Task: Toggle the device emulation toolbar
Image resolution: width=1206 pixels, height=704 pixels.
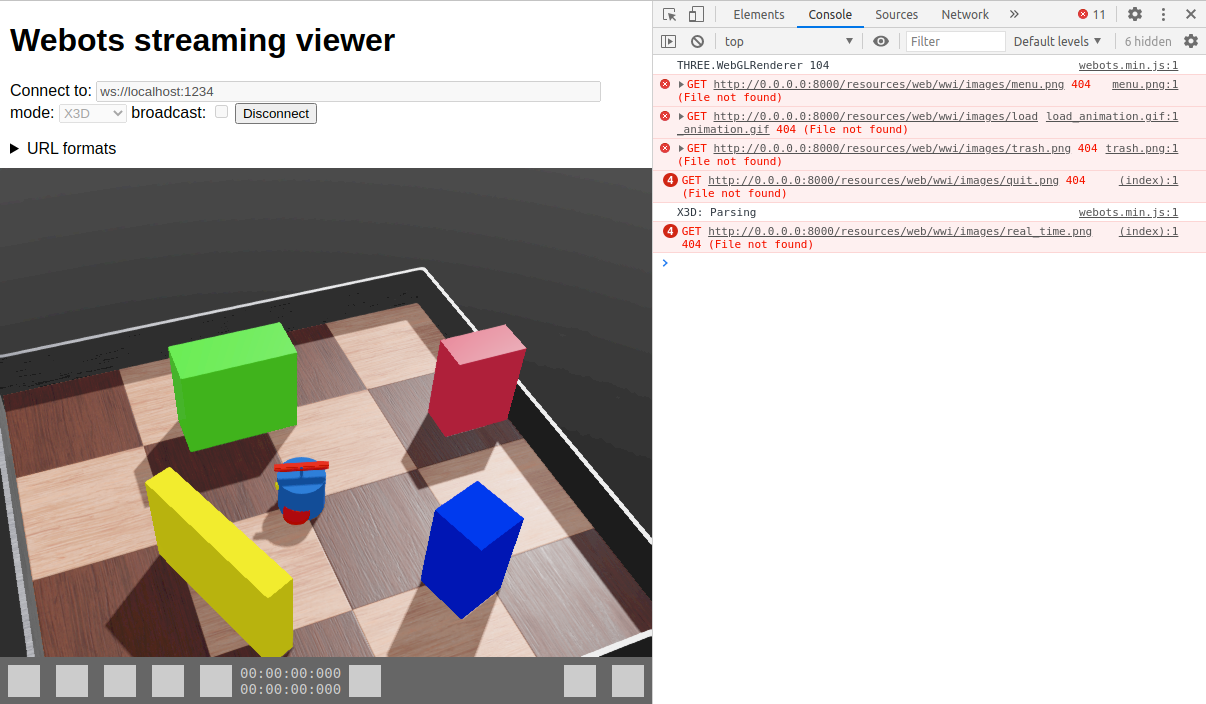Action: [x=694, y=14]
